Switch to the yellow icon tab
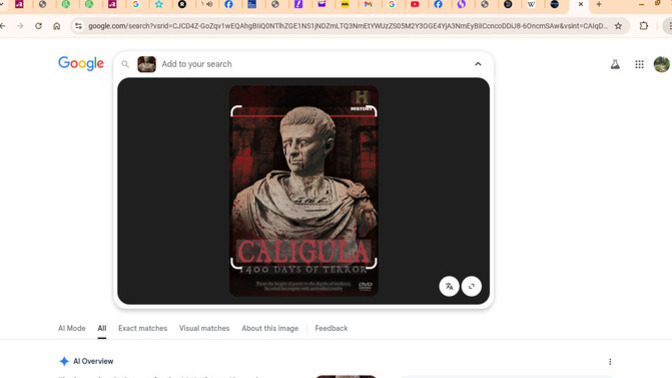Screen dimensions: 672x378 [x=345, y=4]
